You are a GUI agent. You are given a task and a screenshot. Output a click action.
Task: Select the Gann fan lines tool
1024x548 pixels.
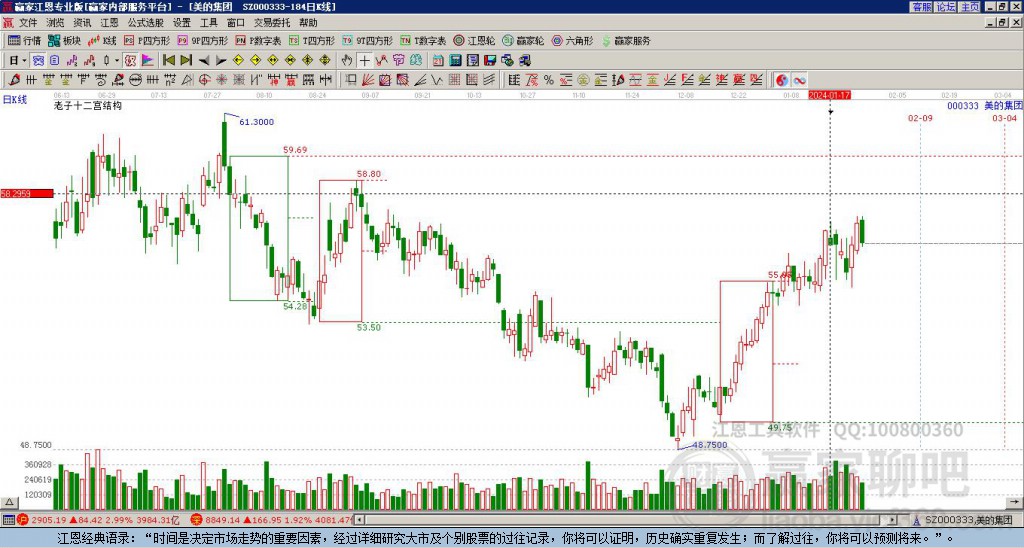[368, 80]
